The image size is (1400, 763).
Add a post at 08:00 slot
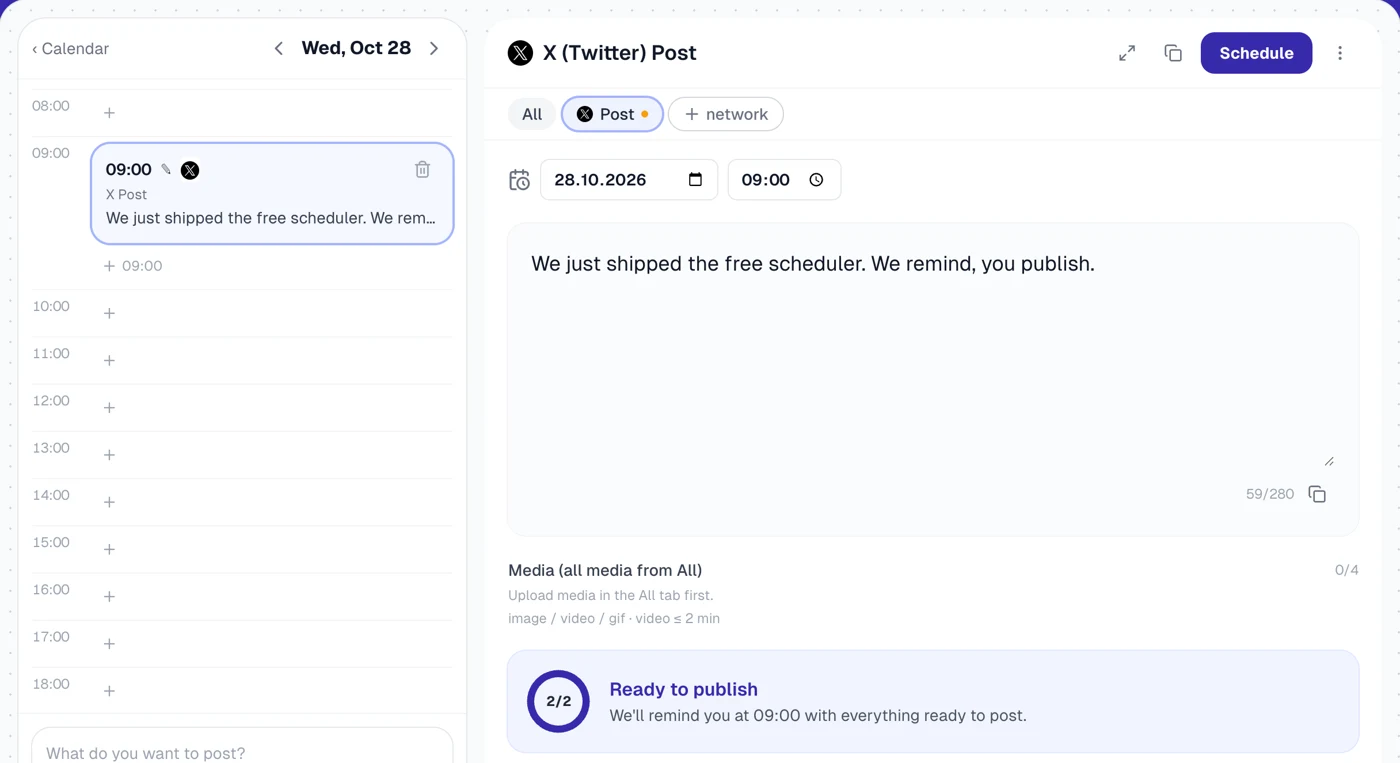(110, 113)
